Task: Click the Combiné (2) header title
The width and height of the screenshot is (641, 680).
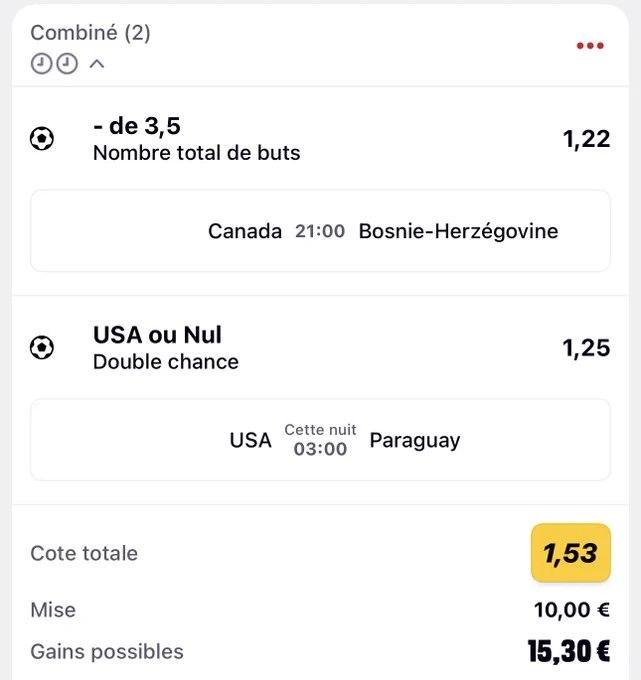Action: [x=90, y=33]
